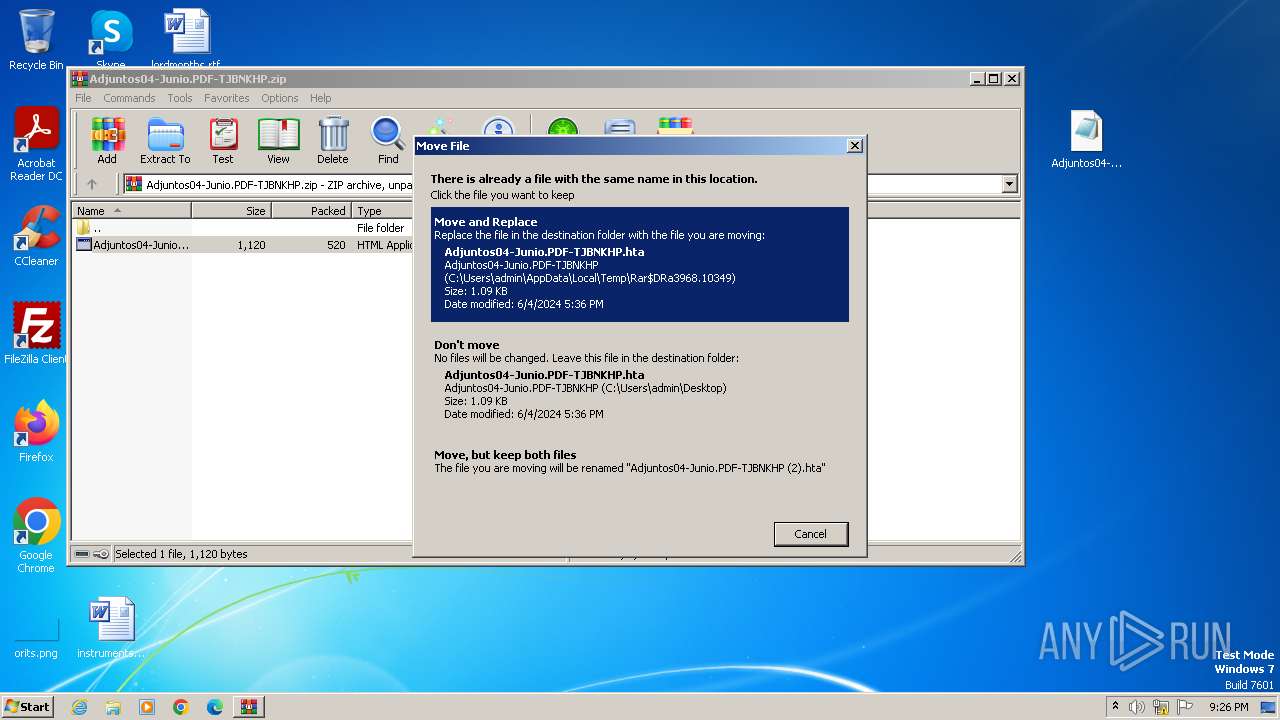Choose the Don't move option

point(640,380)
